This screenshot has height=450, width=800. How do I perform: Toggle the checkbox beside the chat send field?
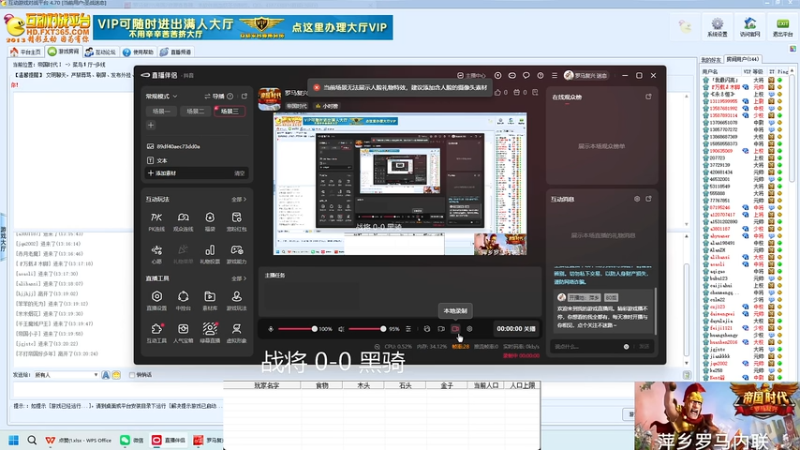coord(132,375)
